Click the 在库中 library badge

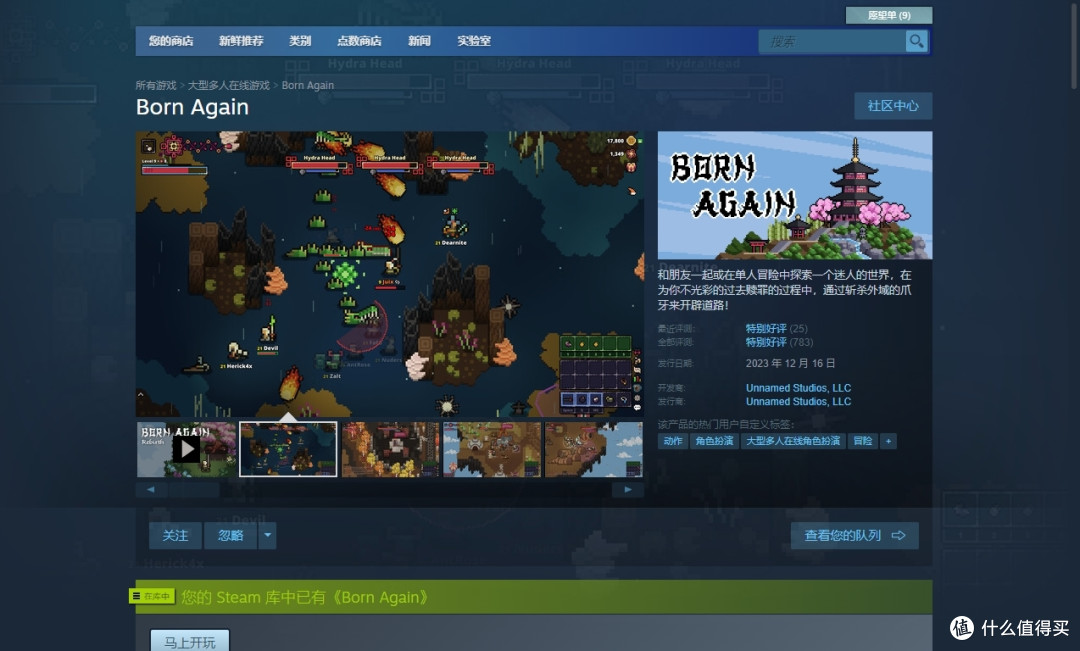click(x=152, y=596)
